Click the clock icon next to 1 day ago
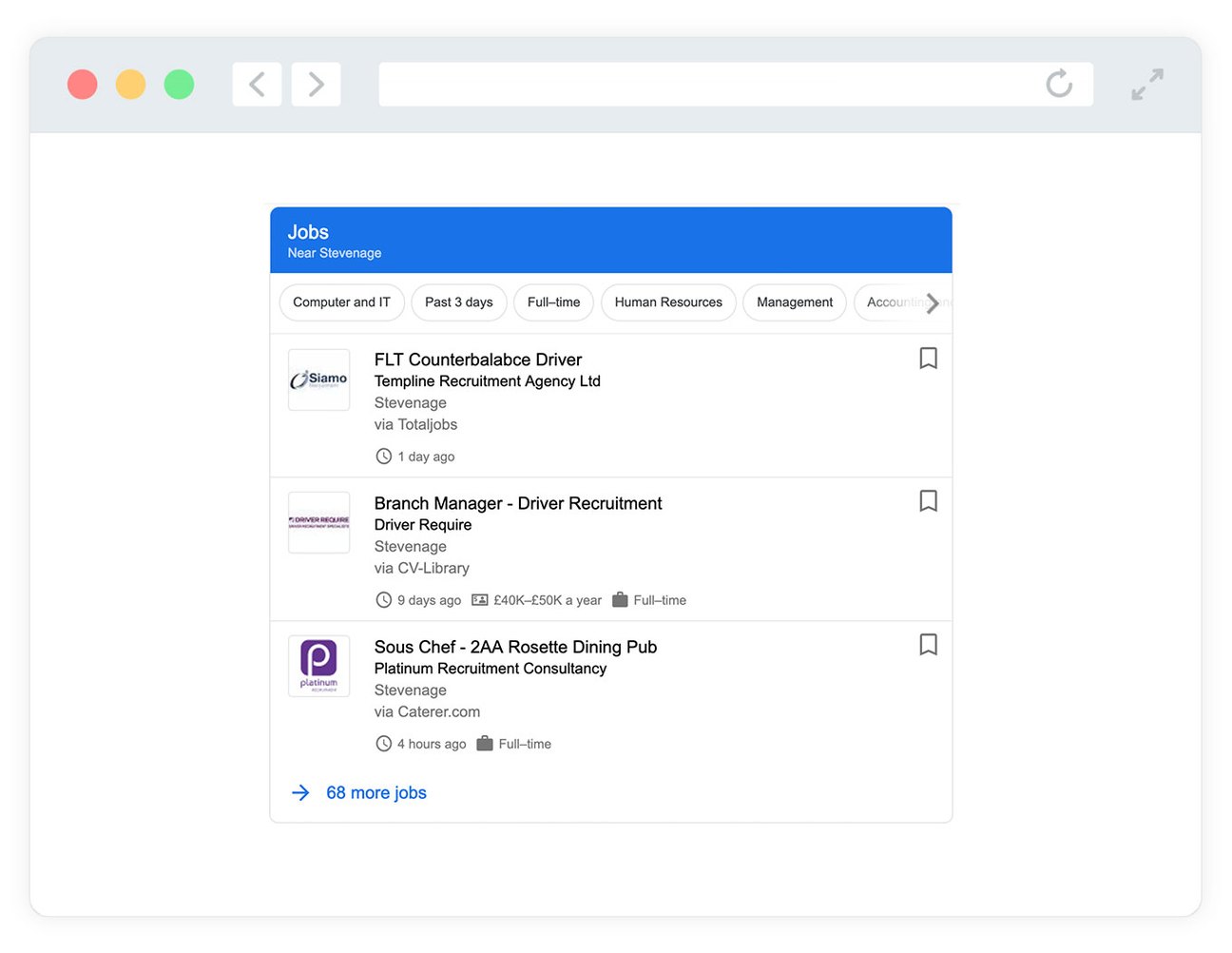The image size is (1232, 953). point(384,457)
